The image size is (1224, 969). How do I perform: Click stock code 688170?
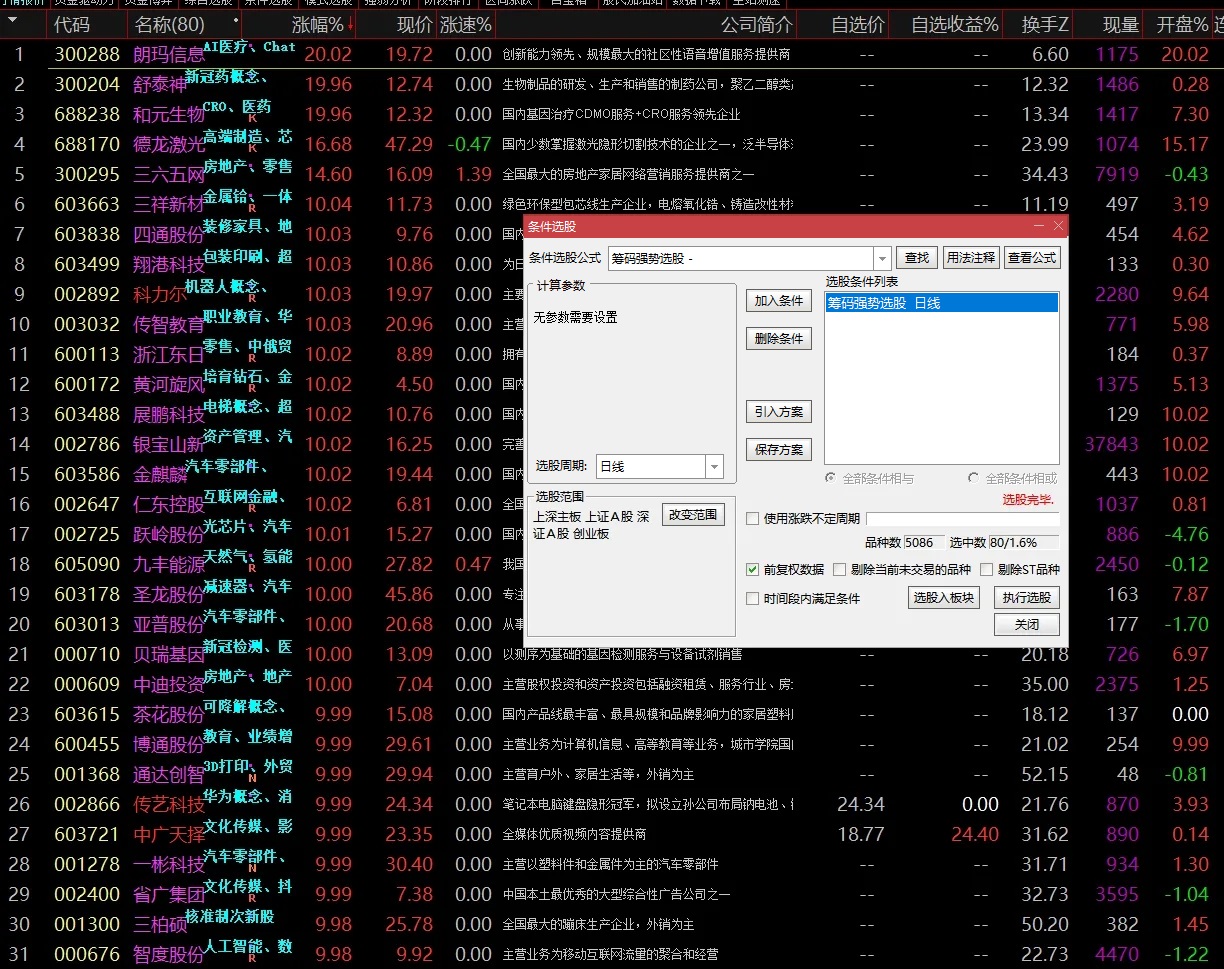(x=87, y=144)
